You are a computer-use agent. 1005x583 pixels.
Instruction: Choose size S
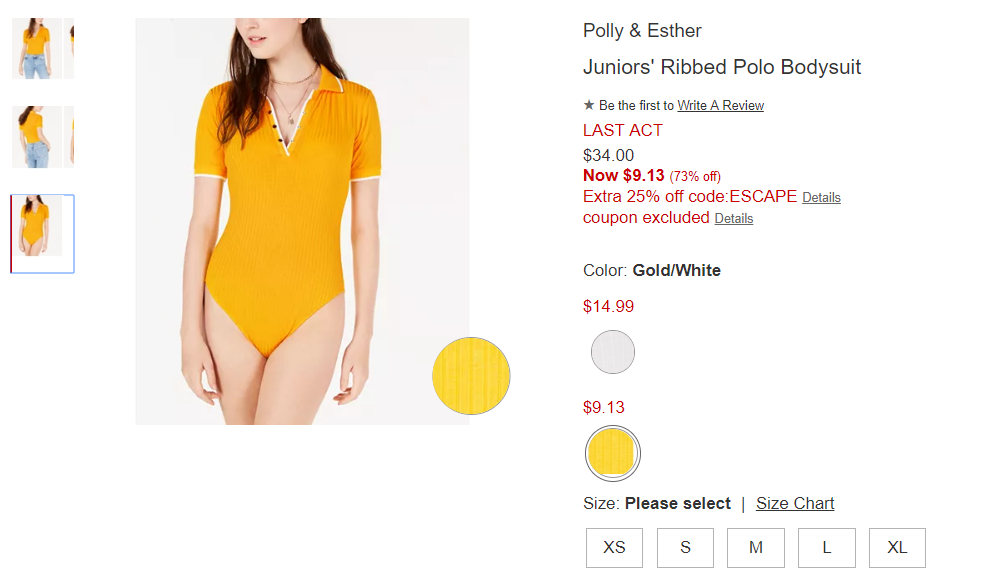point(685,548)
